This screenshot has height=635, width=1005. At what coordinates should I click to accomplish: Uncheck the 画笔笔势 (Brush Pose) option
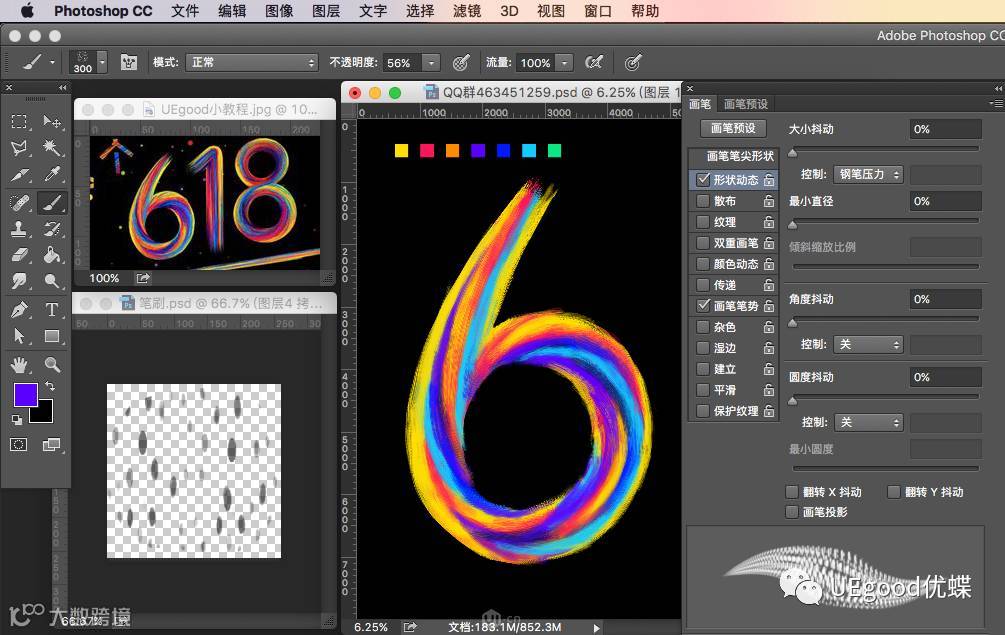point(703,306)
